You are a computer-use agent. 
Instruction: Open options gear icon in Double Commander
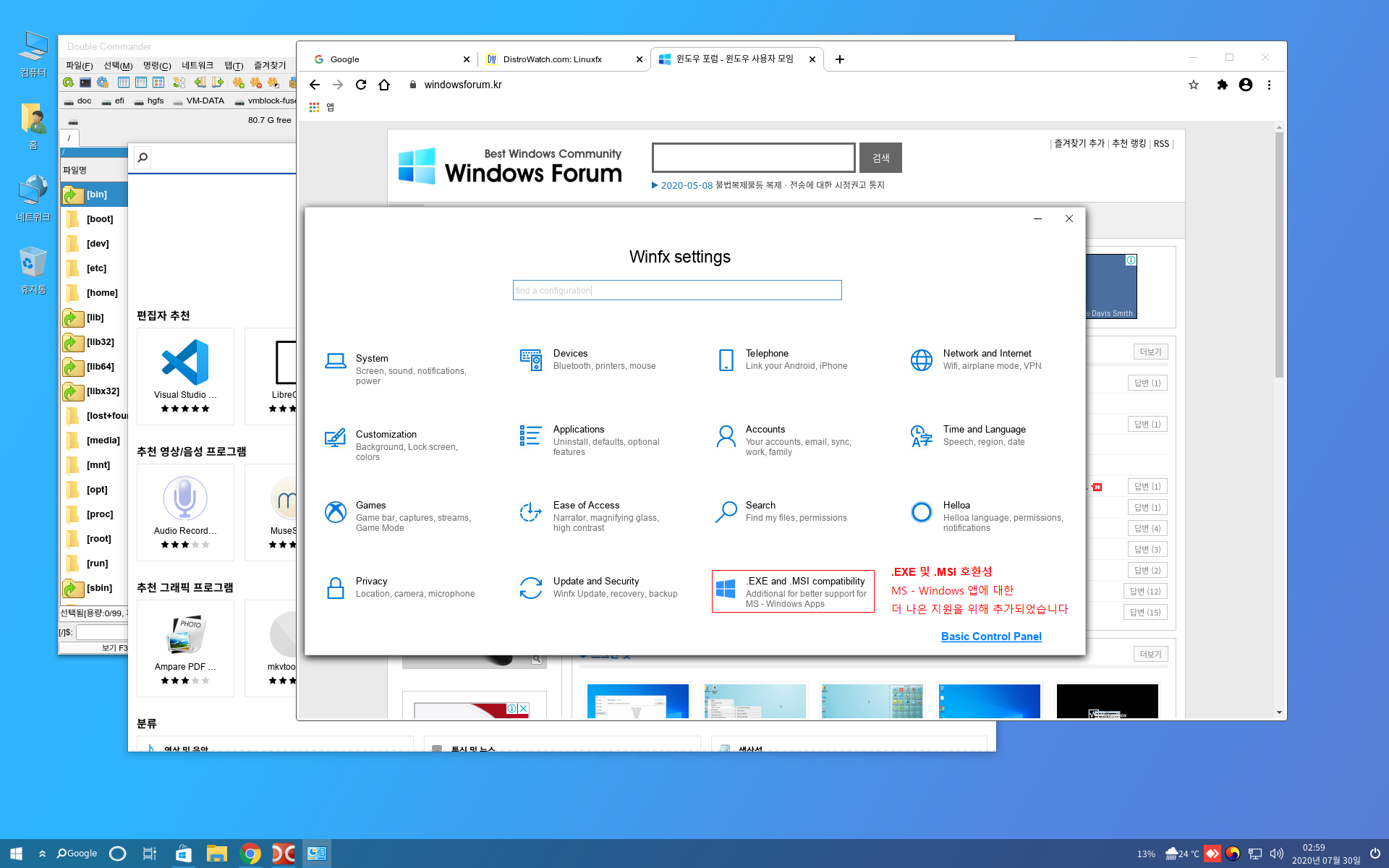(103, 82)
